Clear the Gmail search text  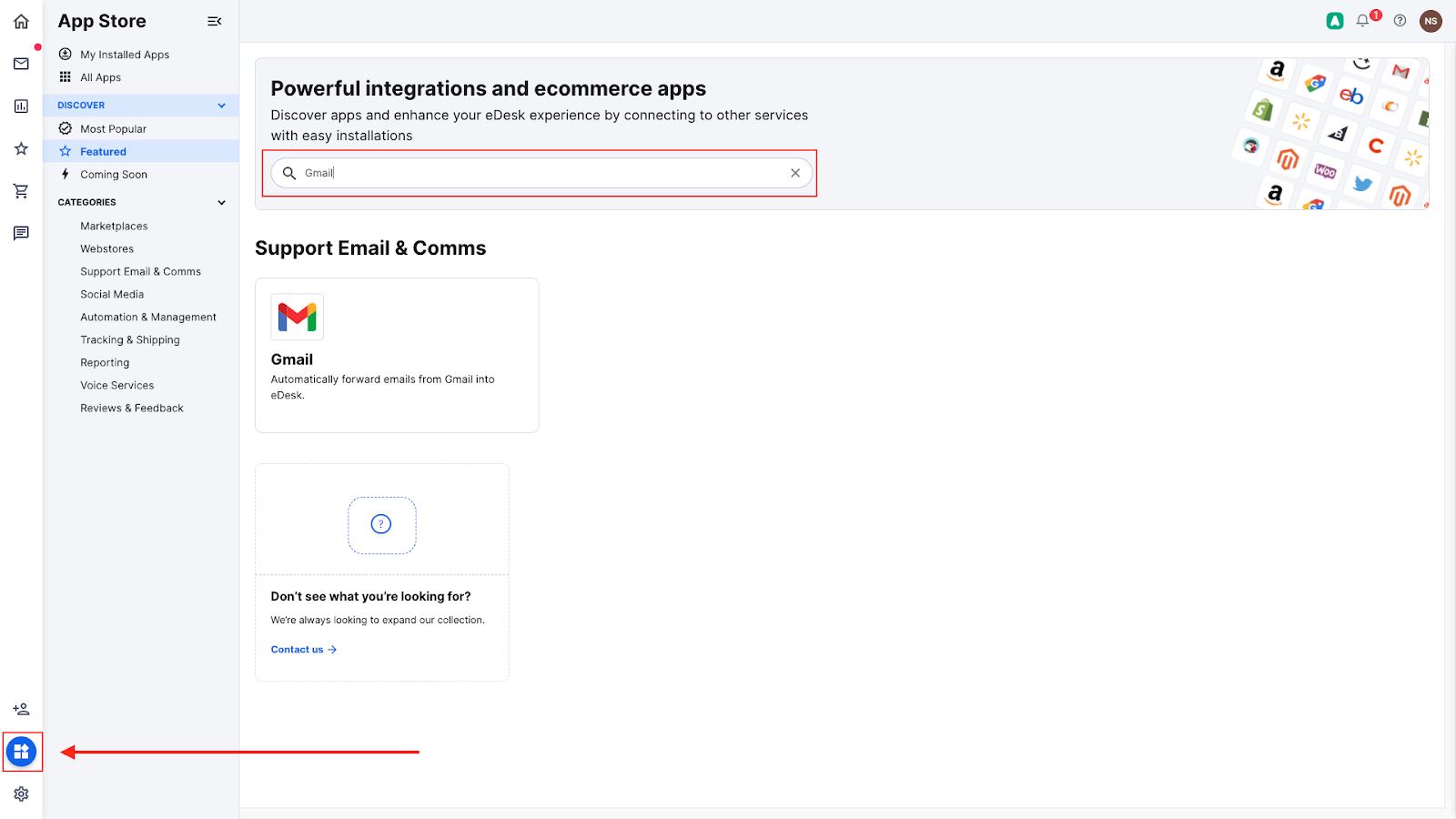click(x=795, y=173)
